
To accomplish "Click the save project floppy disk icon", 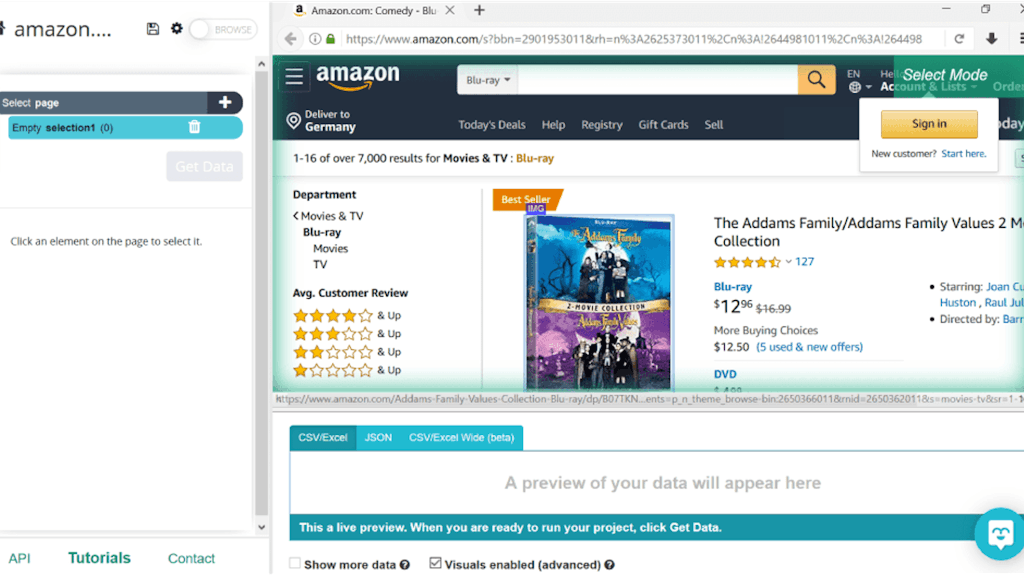I will point(153,29).
